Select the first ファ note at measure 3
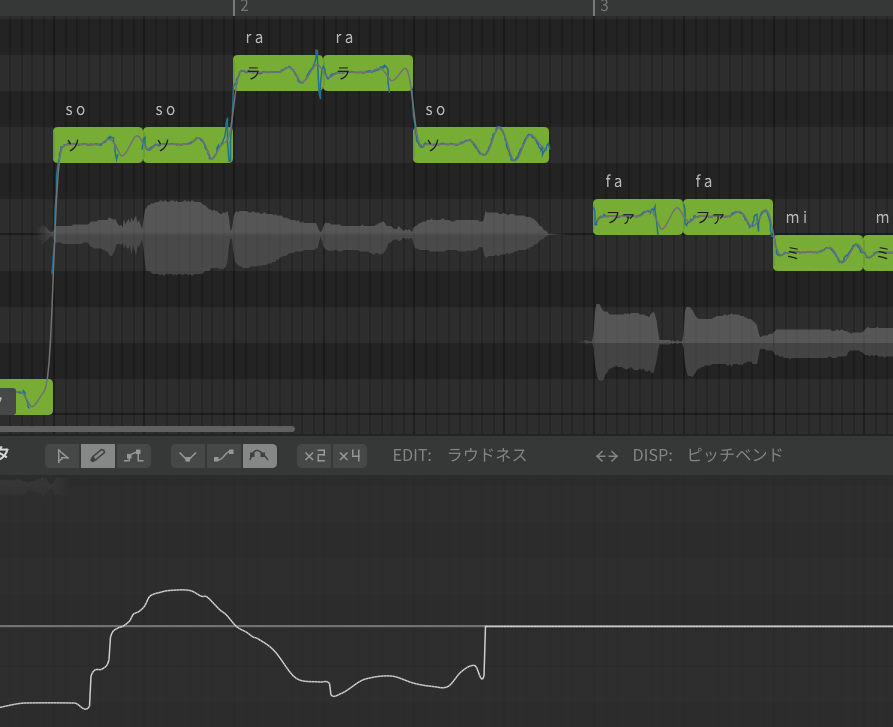Viewport: 893px width, 727px height. [638, 217]
